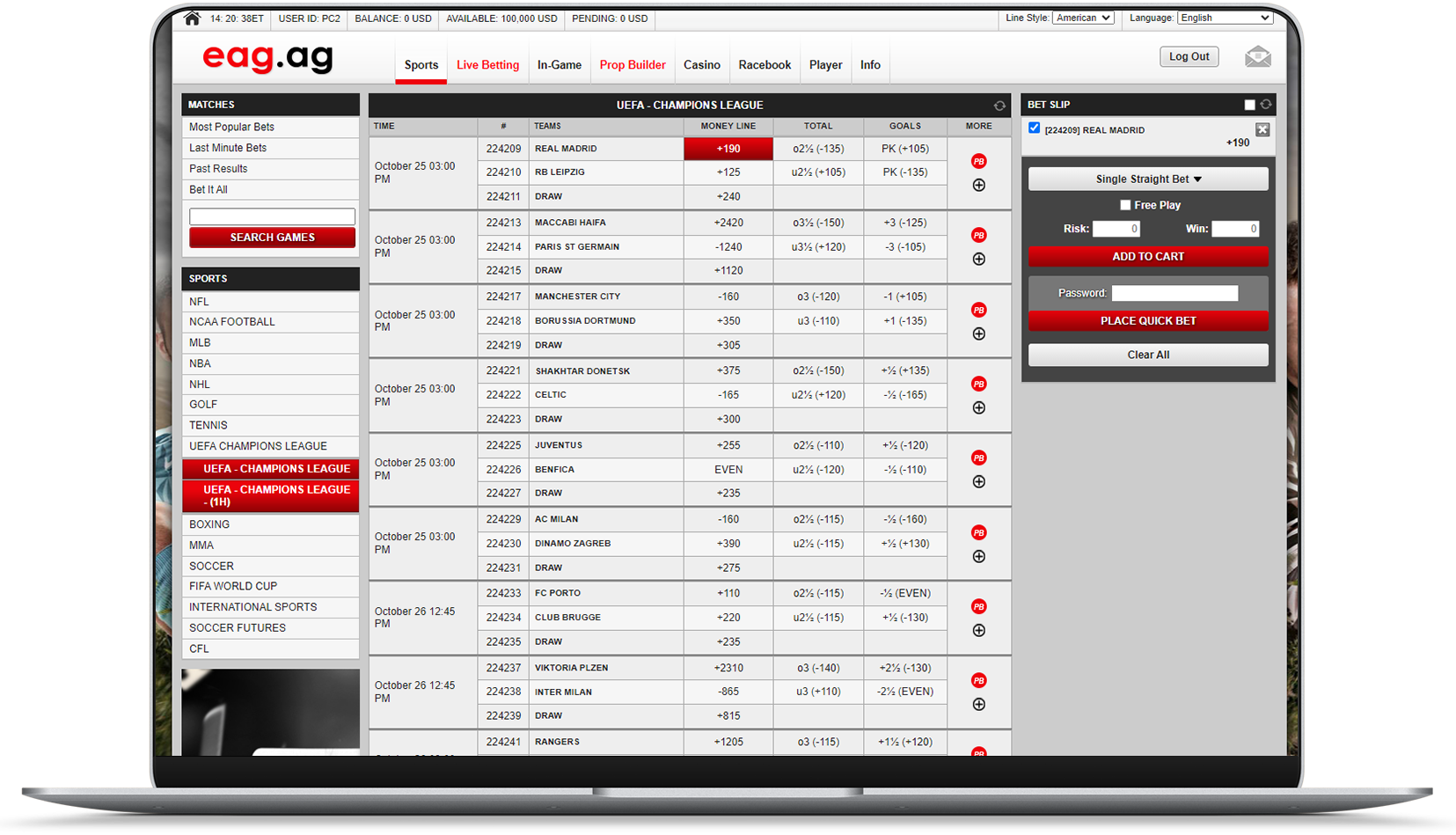The height and width of the screenshot is (835, 1456).
Task: Open Prop Builder icon for Maccabi Haifa match
Action: [978, 235]
